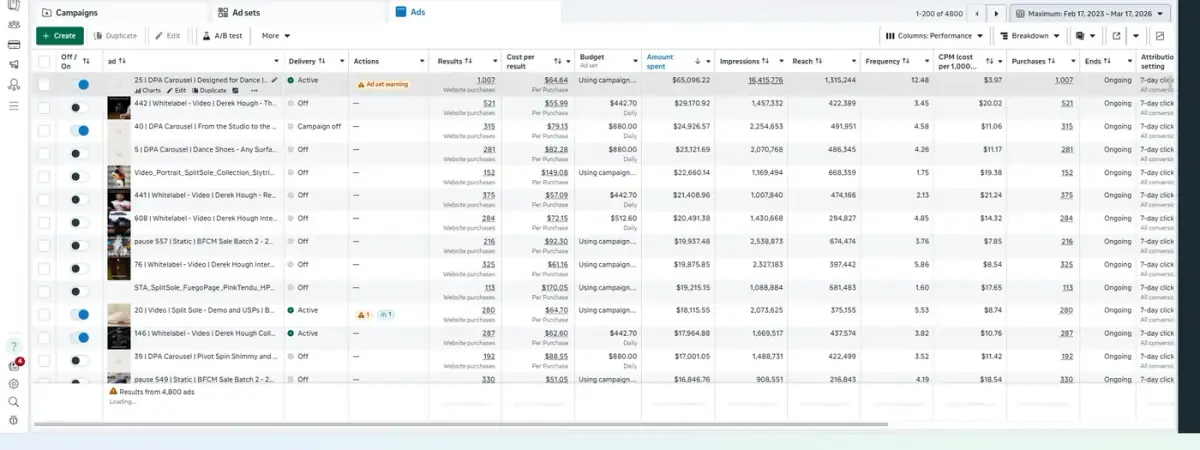This screenshot has width=1200, height=450.
Task: Open the Actions column dropdown arrow
Action: [x=422, y=61]
